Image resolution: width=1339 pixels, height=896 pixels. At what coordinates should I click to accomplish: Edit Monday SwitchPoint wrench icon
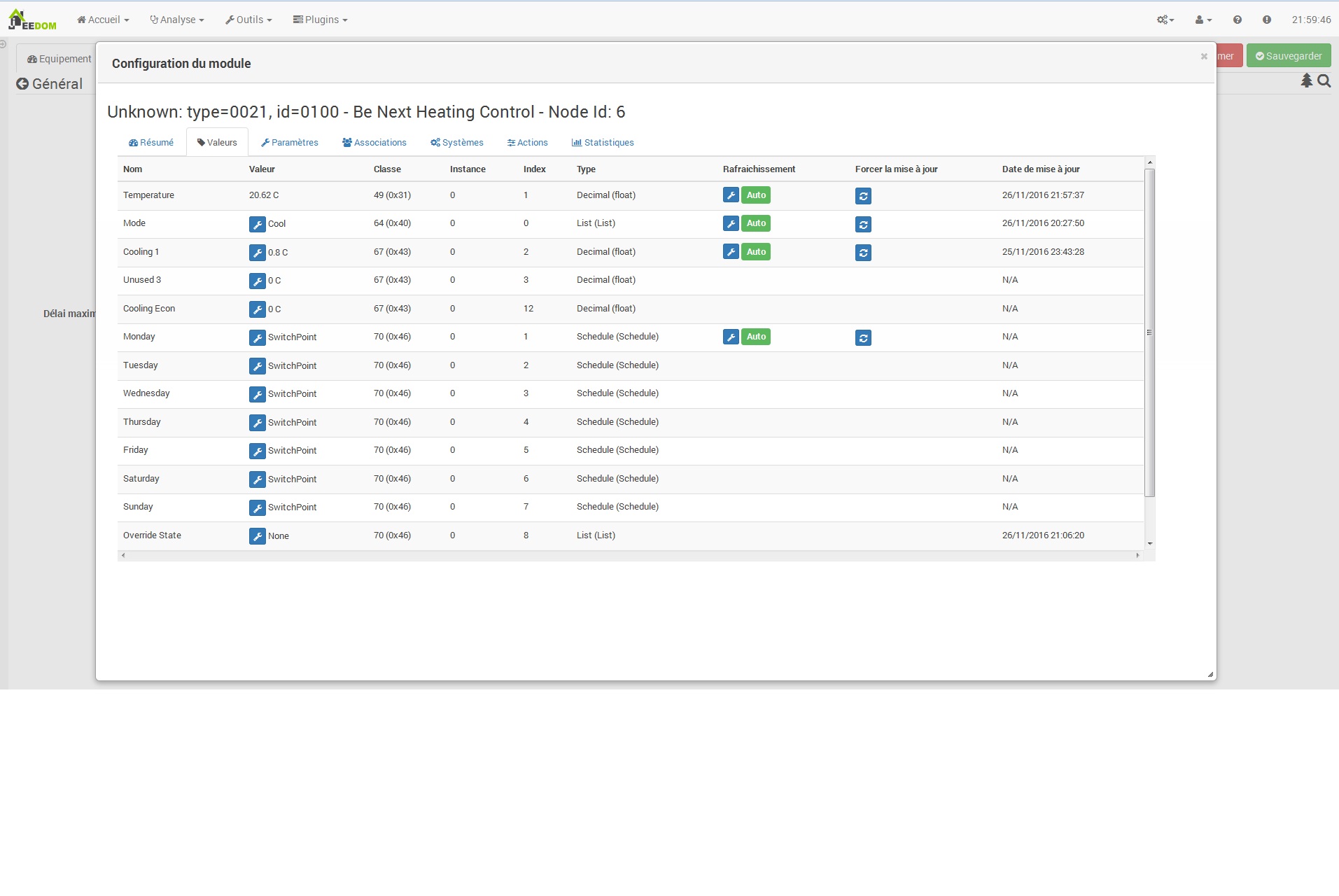[x=258, y=337]
